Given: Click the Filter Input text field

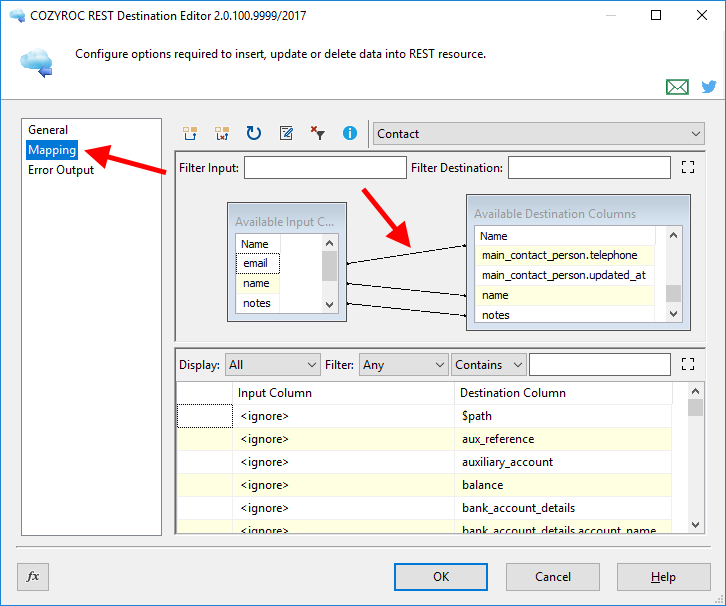Looking at the screenshot, I should [325, 168].
